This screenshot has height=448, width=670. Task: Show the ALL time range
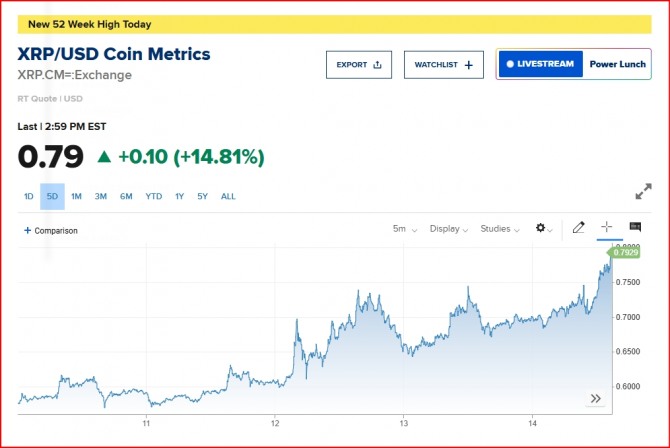[228, 196]
